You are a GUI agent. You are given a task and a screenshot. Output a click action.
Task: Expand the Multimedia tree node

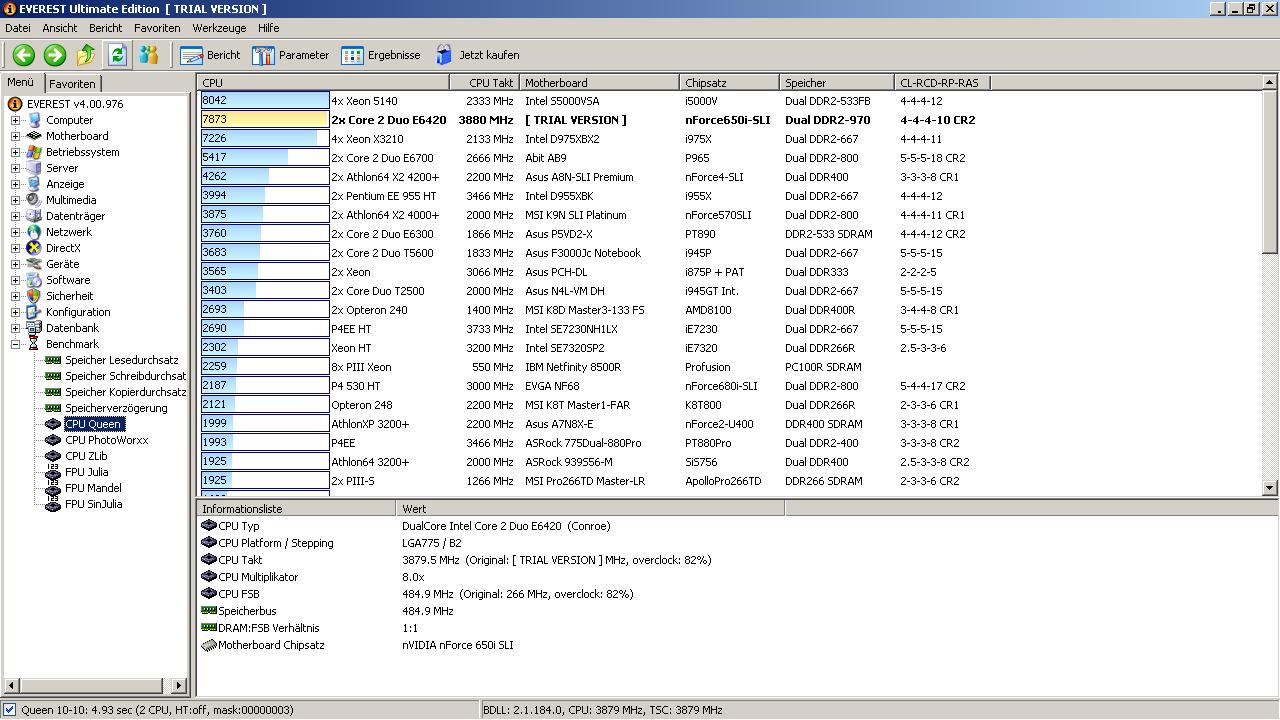pyautogui.click(x=16, y=200)
